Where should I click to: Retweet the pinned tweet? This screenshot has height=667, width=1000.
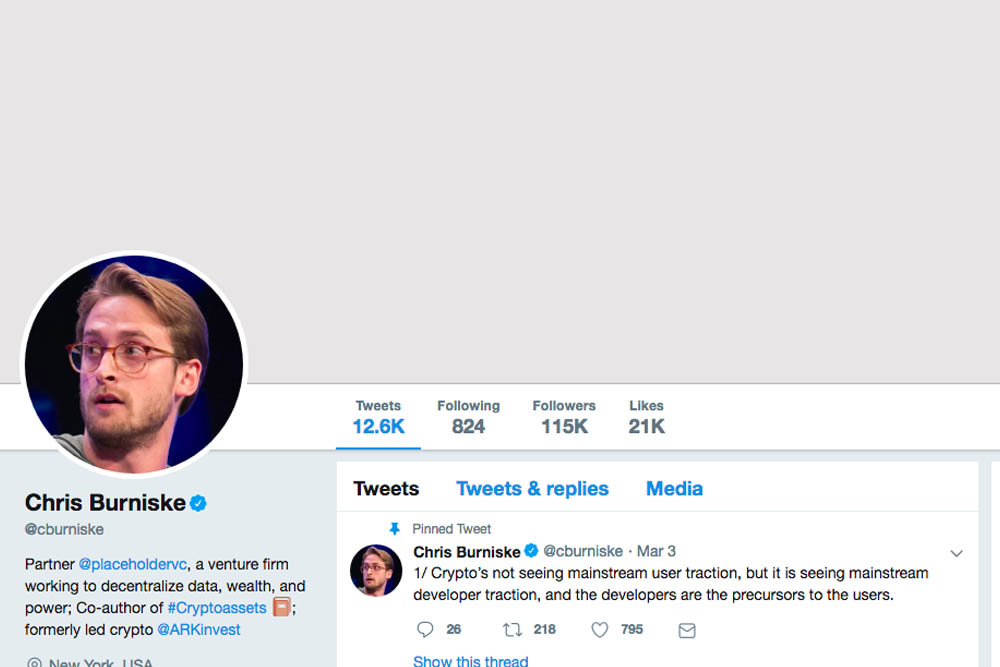point(512,630)
